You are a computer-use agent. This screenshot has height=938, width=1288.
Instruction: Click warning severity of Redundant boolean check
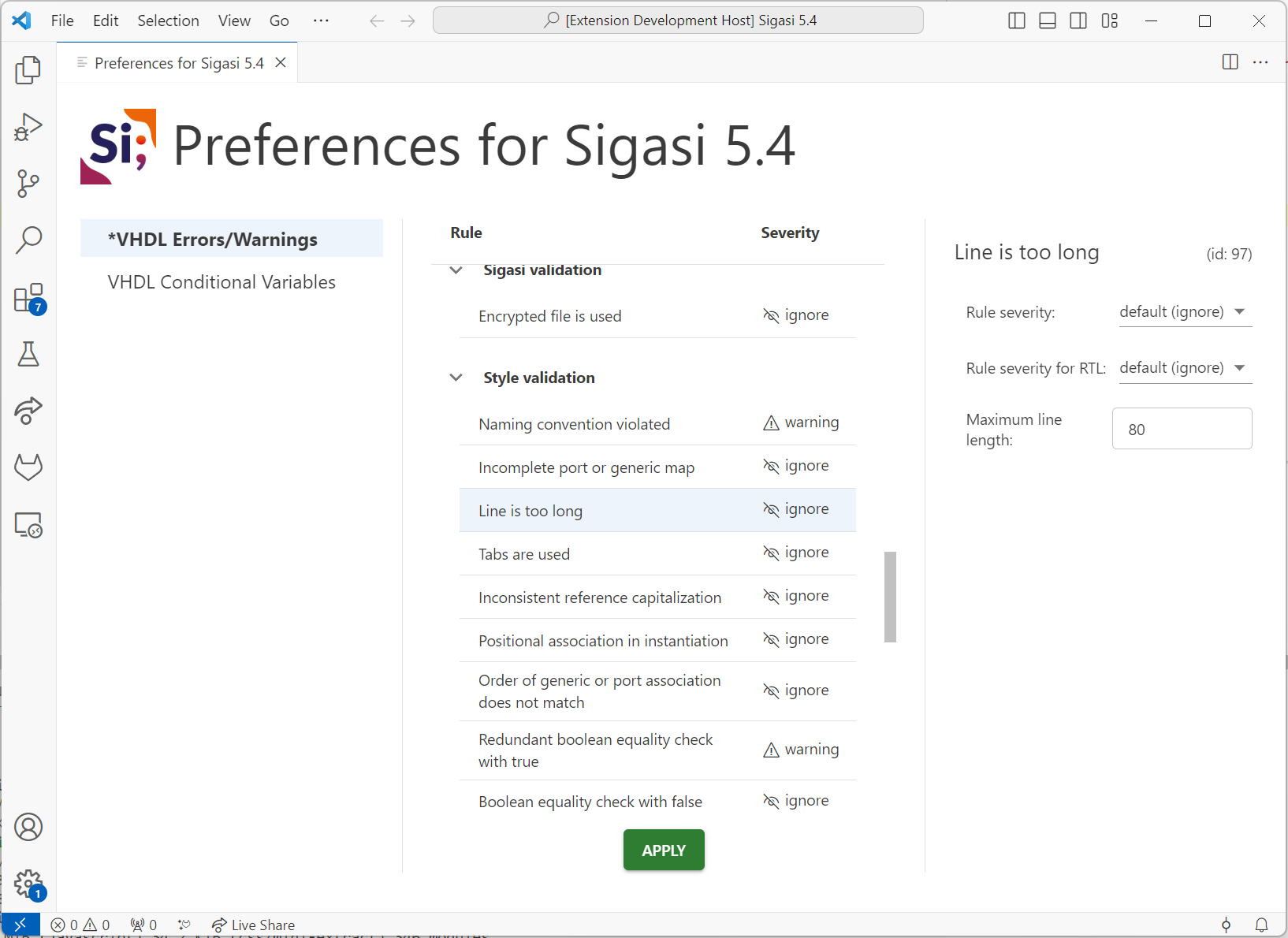[x=801, y=750]
